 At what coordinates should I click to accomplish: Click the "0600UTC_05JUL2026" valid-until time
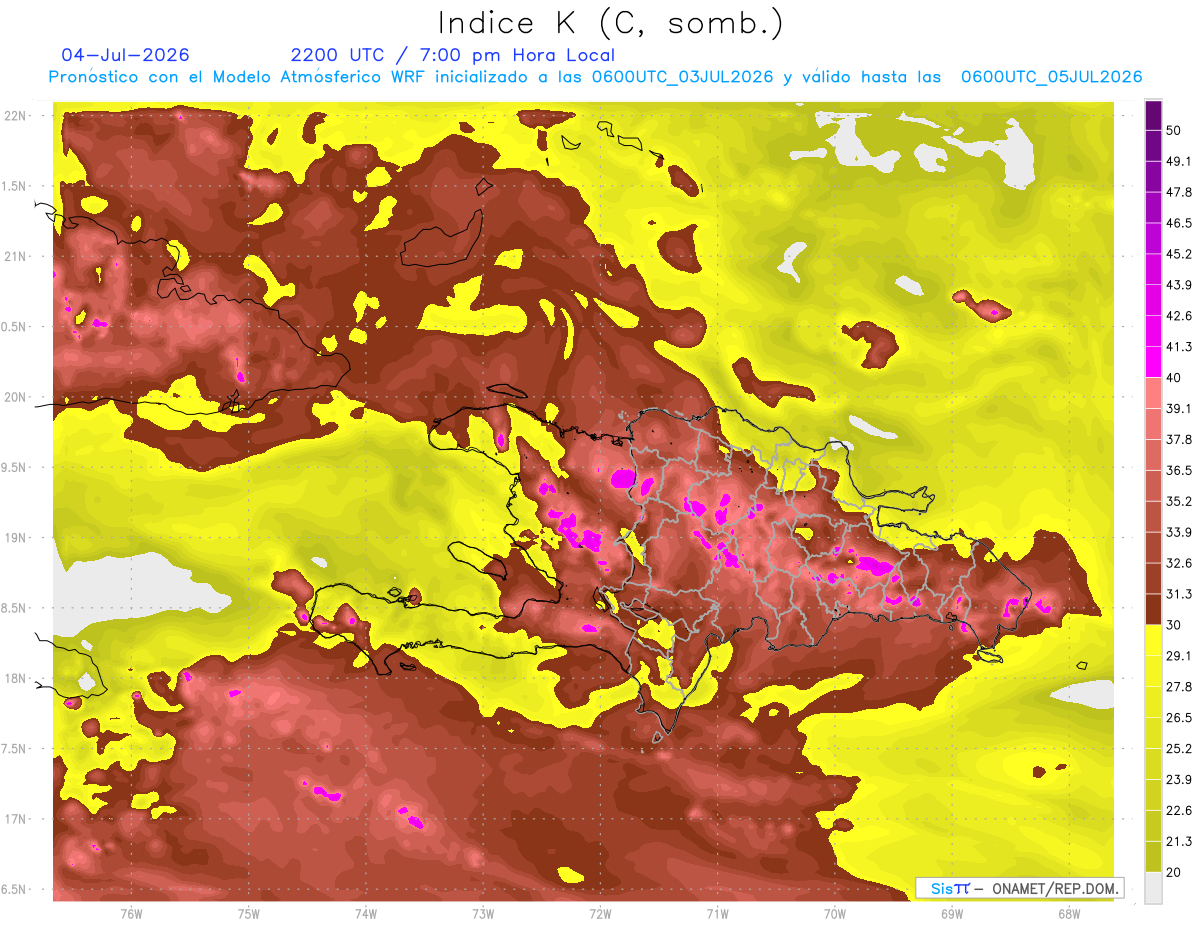tap(1051, 77)
